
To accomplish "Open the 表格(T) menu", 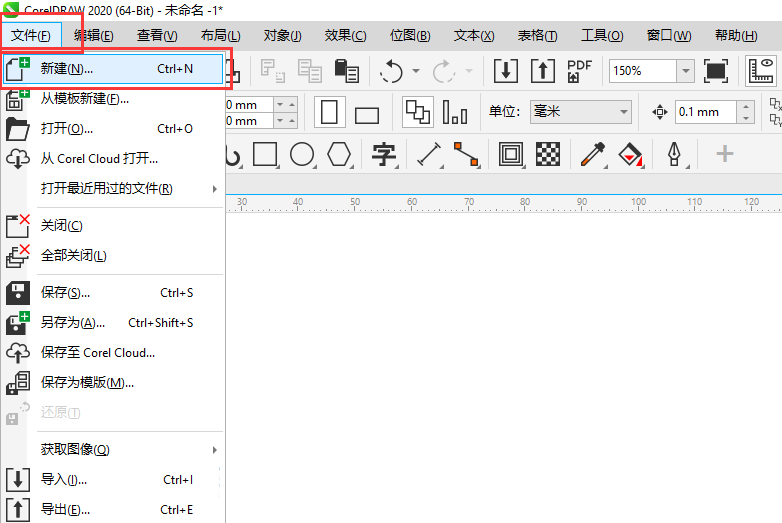I will (x=538, y=35).
